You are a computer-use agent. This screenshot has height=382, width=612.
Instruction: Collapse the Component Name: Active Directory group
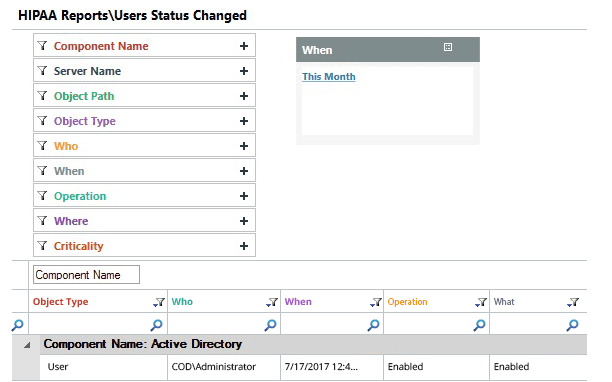27,345
